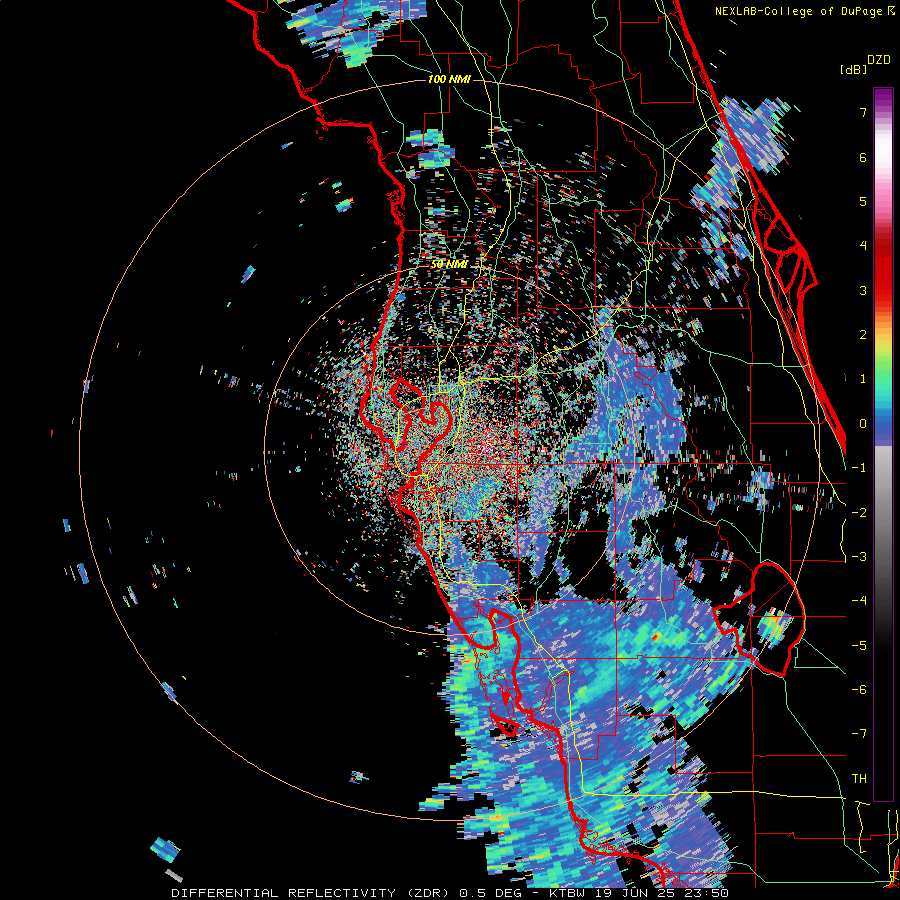This screenshot has width=900, height=900.
Task: Click the "19 JUN 25" date in the caption
Action: (x=636, y=893)
